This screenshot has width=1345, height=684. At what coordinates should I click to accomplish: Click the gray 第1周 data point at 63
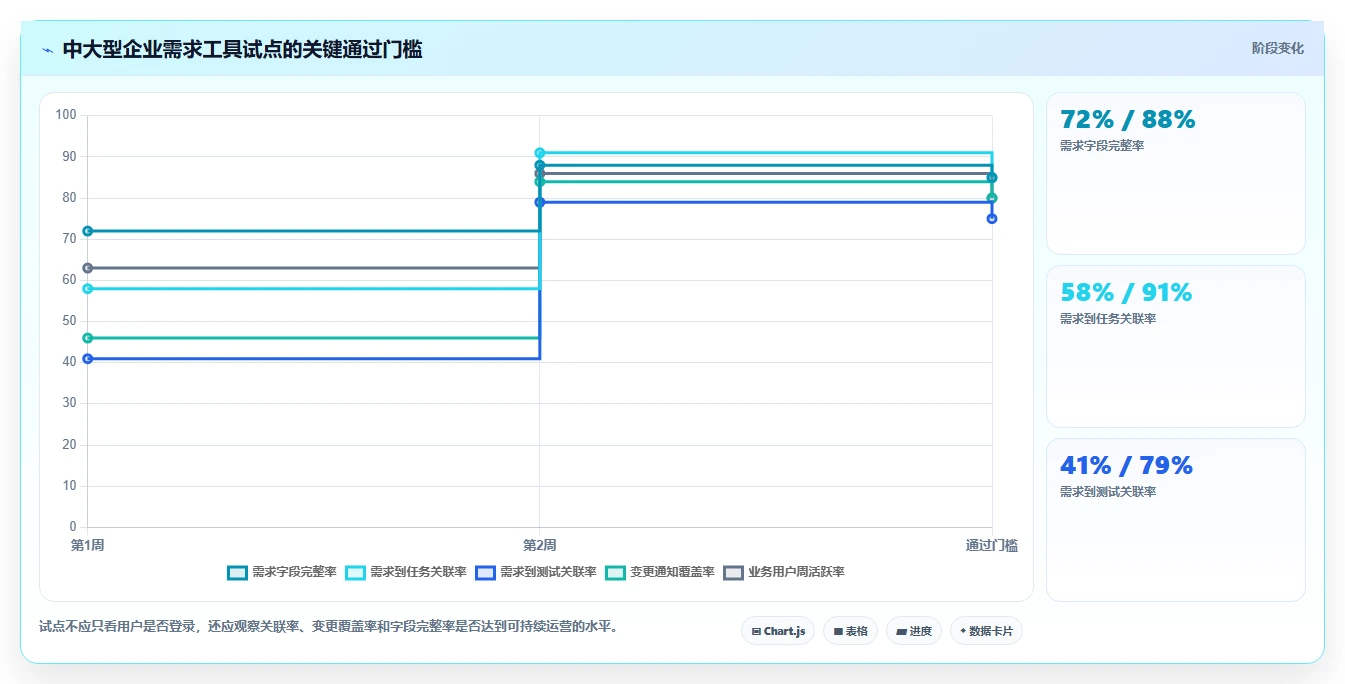88,268
